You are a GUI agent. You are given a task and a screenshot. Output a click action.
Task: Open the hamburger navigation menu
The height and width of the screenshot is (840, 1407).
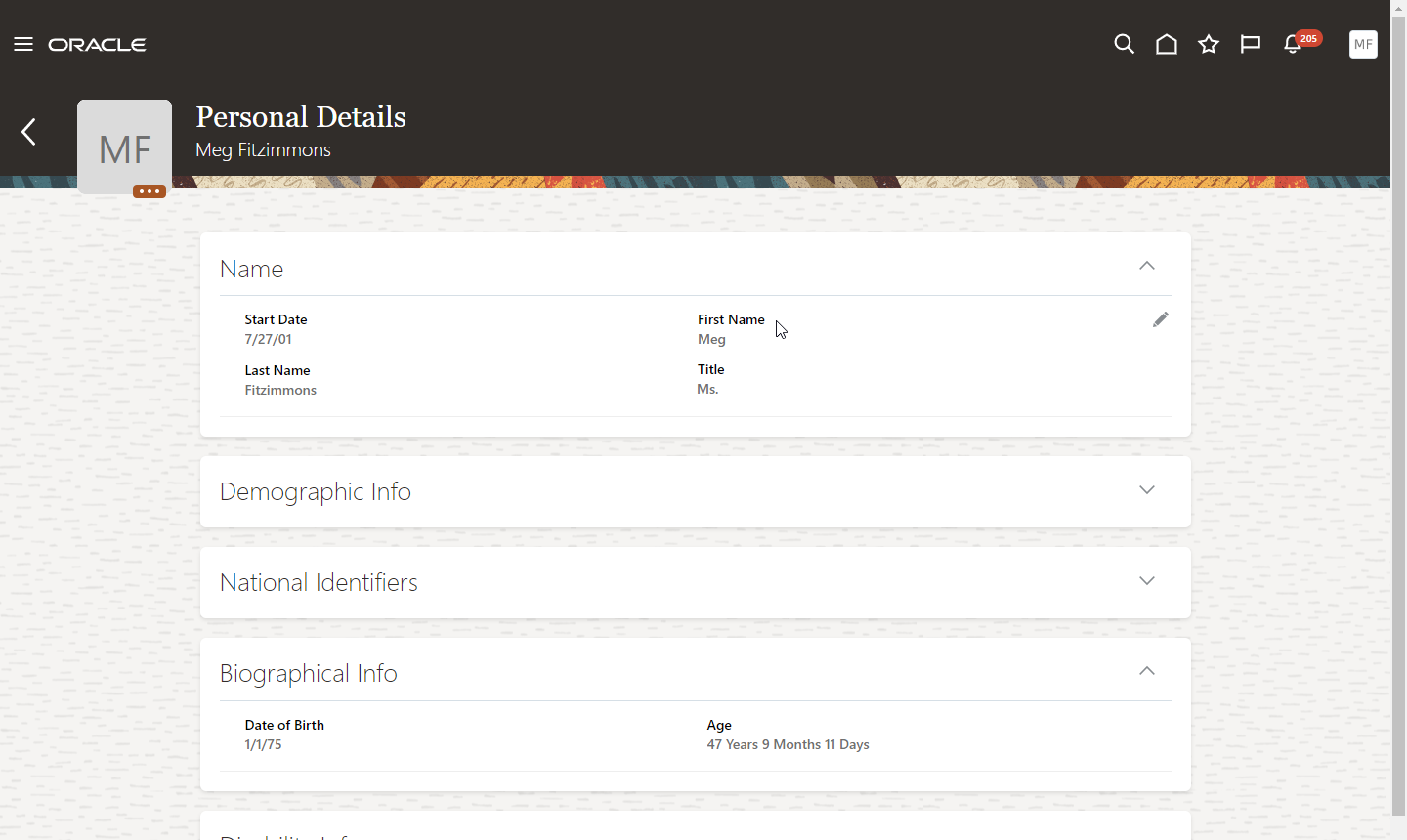[x=23, y=44]
